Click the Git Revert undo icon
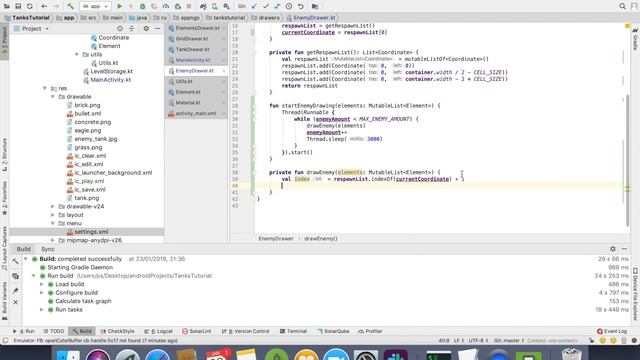Image resolution: width=640 pixels, height=360 pixels. point(300,6)
